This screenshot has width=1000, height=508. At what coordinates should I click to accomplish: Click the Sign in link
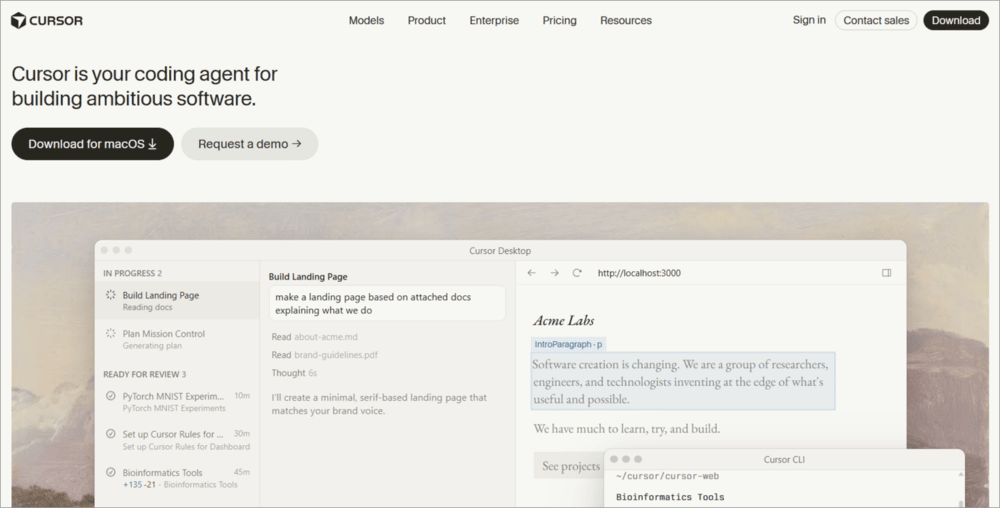point(809,20)
